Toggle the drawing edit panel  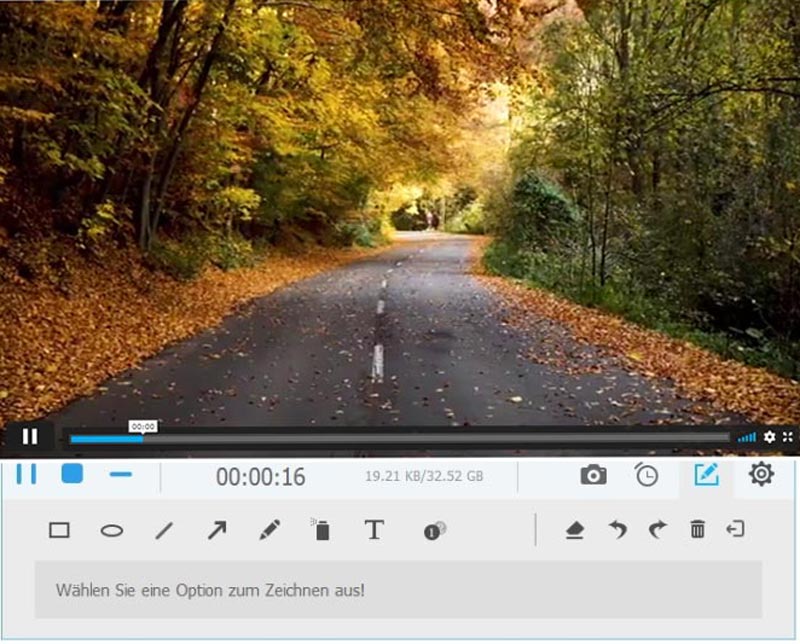(706, 475)
